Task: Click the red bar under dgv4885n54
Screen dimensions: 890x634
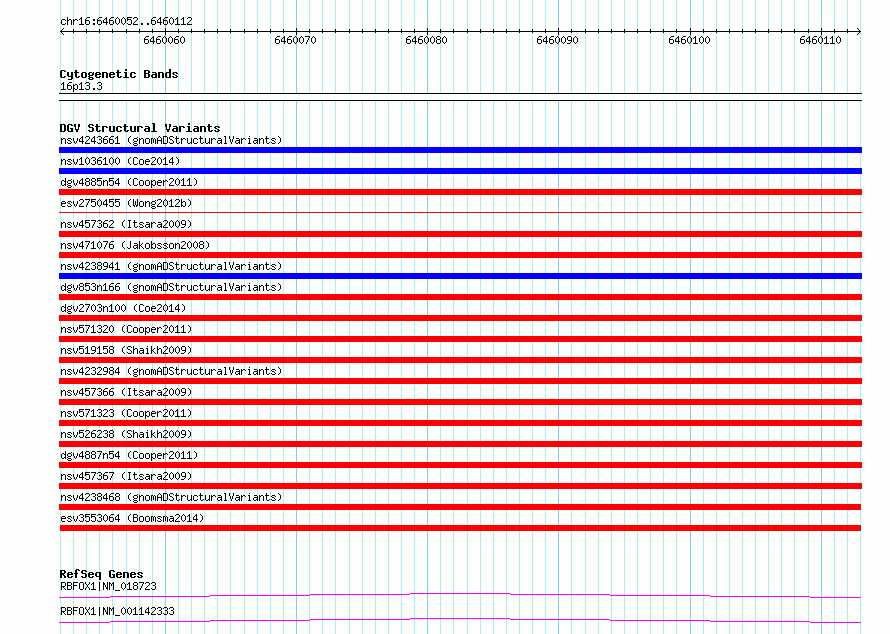Action: [x=460, y=192]
